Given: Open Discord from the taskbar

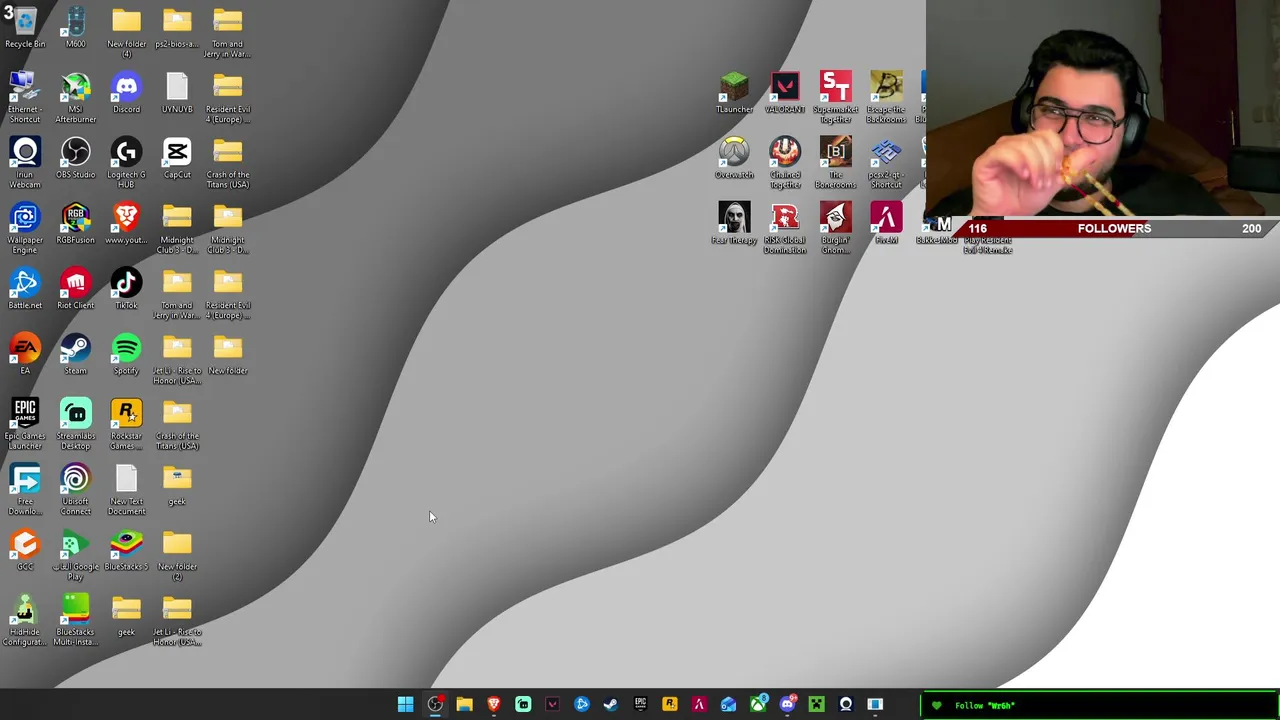Looking at the screenshot, I should [x=787, y=705].
